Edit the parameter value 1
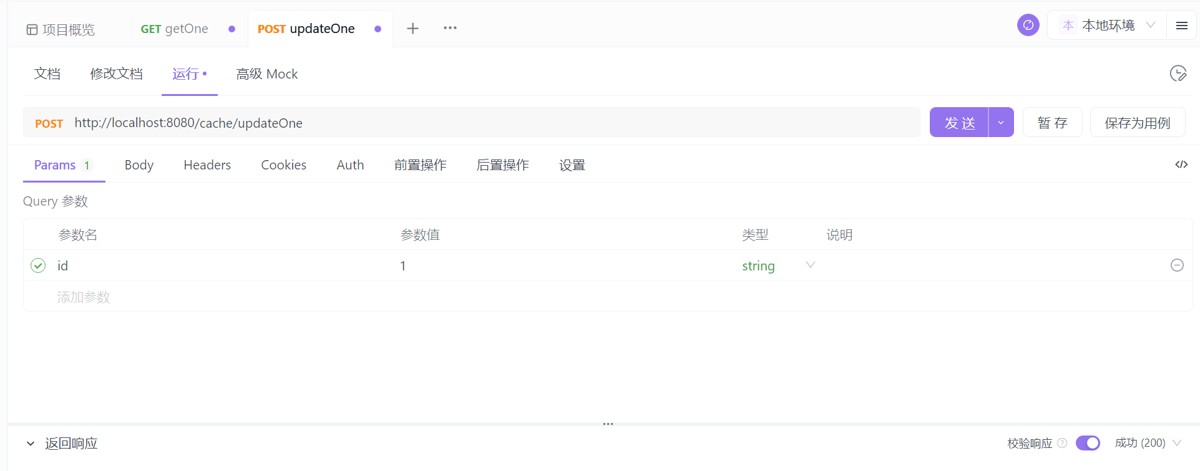This screenshot has height=471, width=1200. (x=565, y=266)
